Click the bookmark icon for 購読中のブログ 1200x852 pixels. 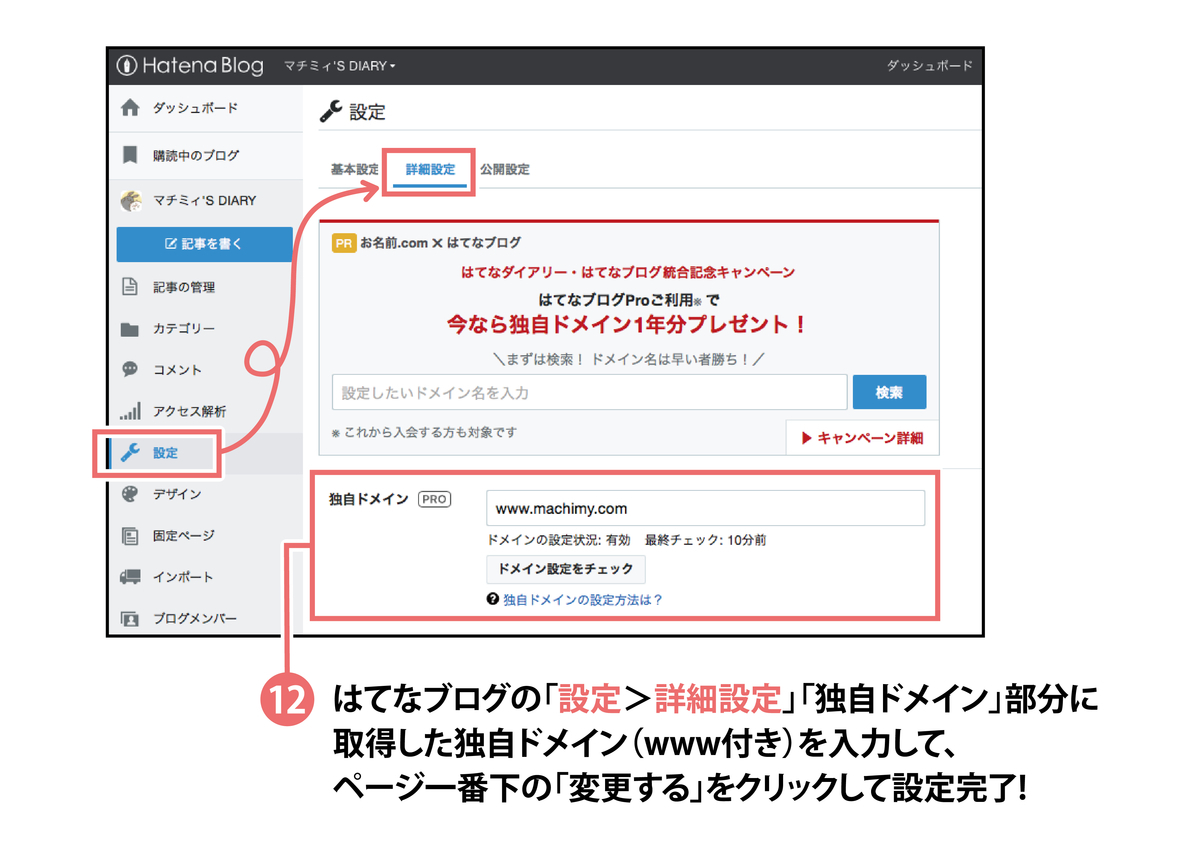click(130, 155)
